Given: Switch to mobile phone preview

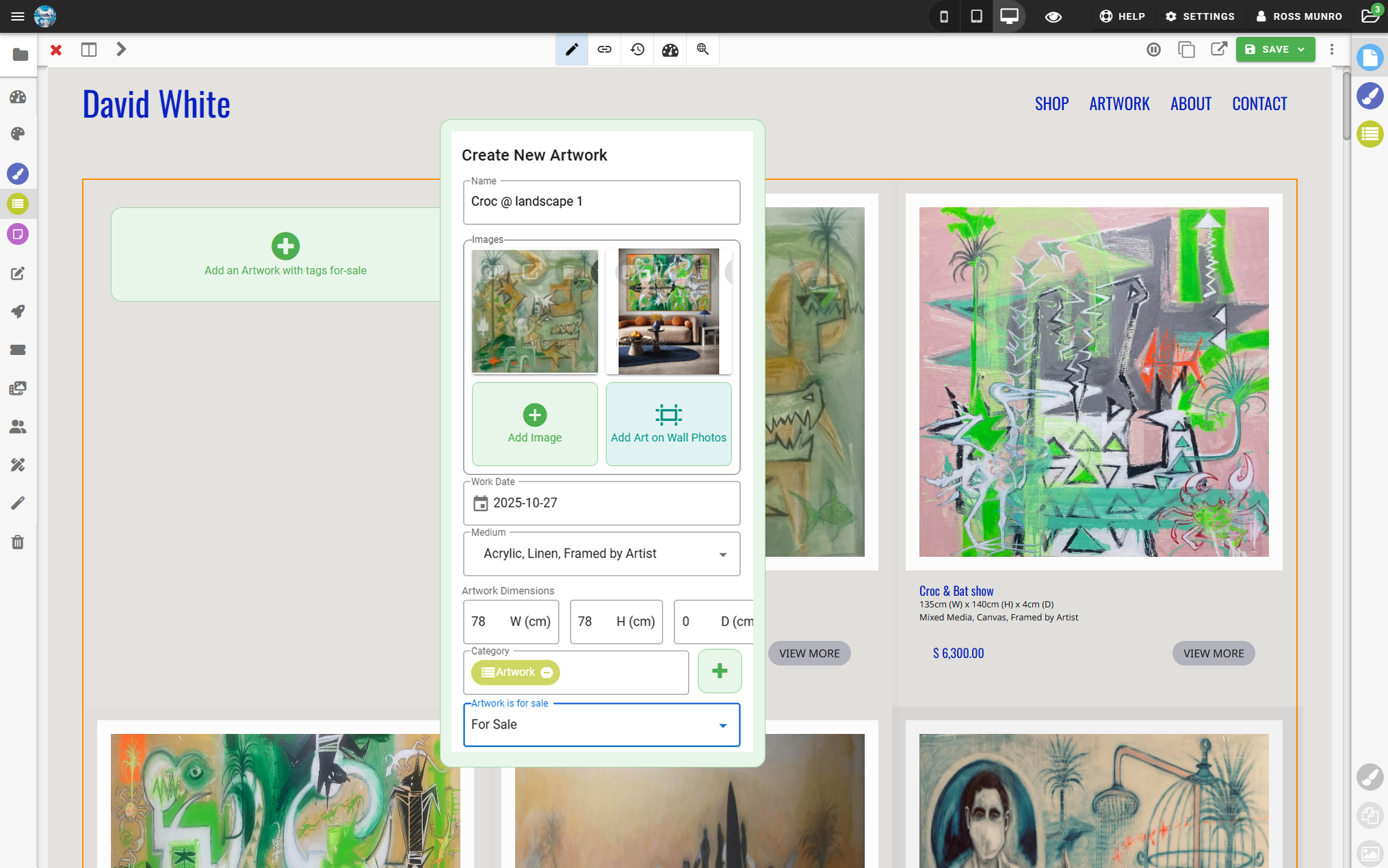Looking at the screenshot, I should 944,16.
